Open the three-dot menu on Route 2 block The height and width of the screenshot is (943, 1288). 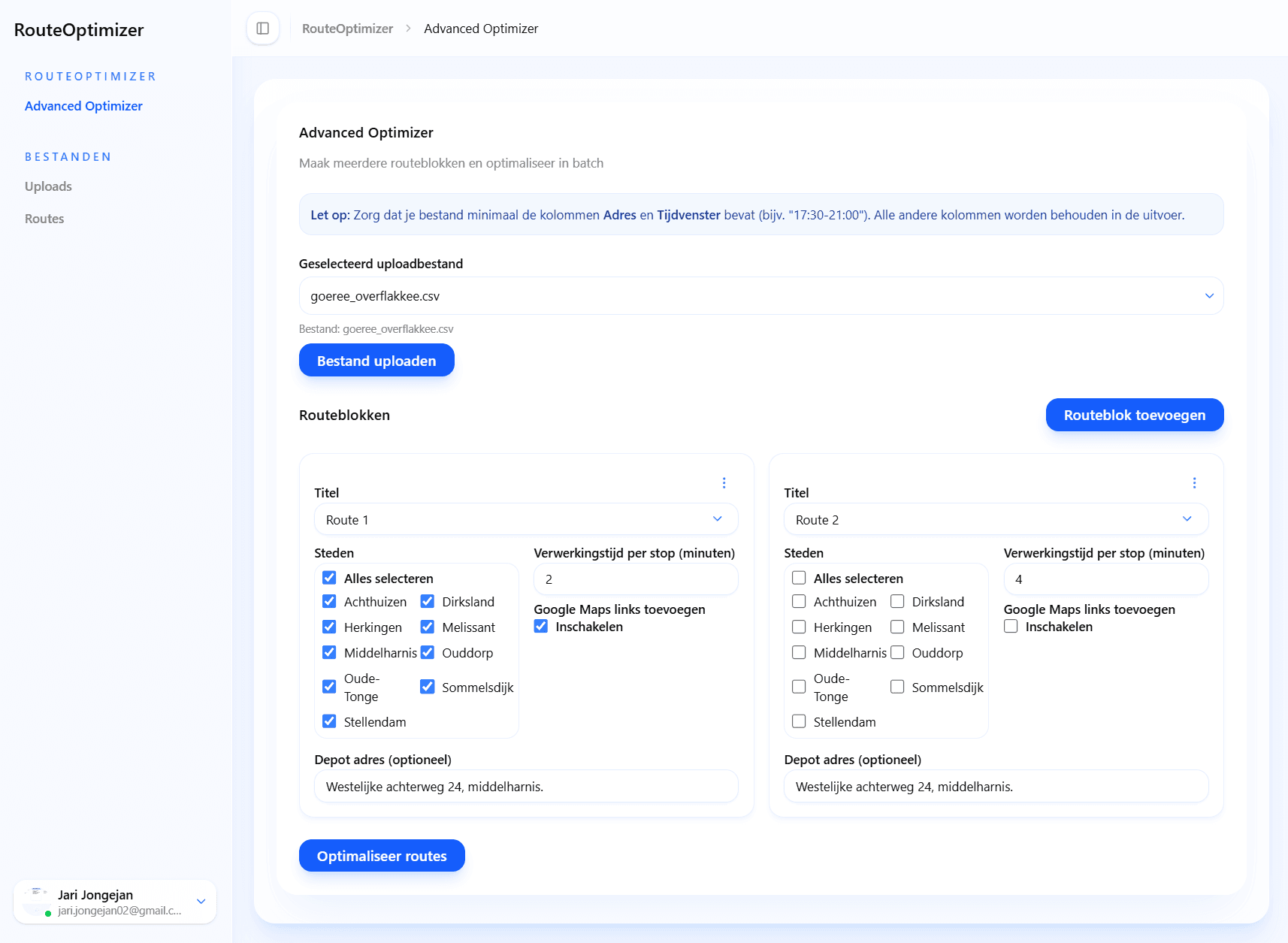tap(1194, 482)
